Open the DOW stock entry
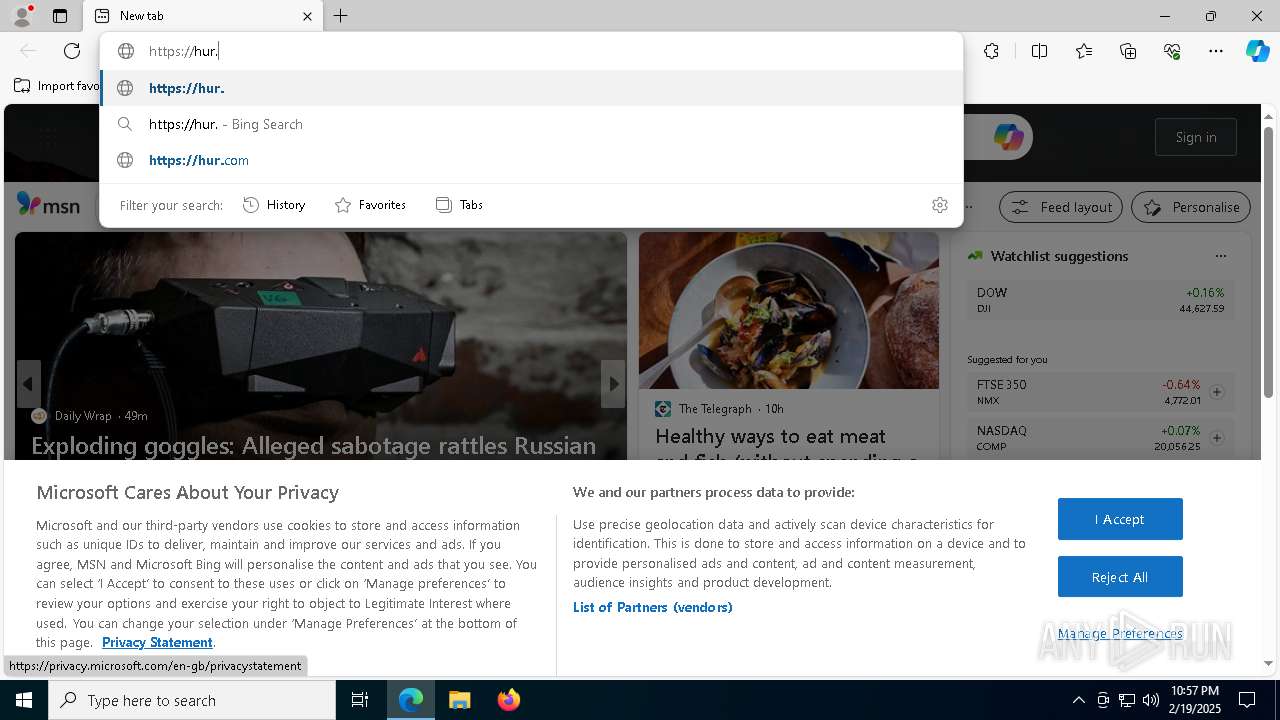The height and width of the screenshot is (720, 1280). click(x=1100, y=300)
